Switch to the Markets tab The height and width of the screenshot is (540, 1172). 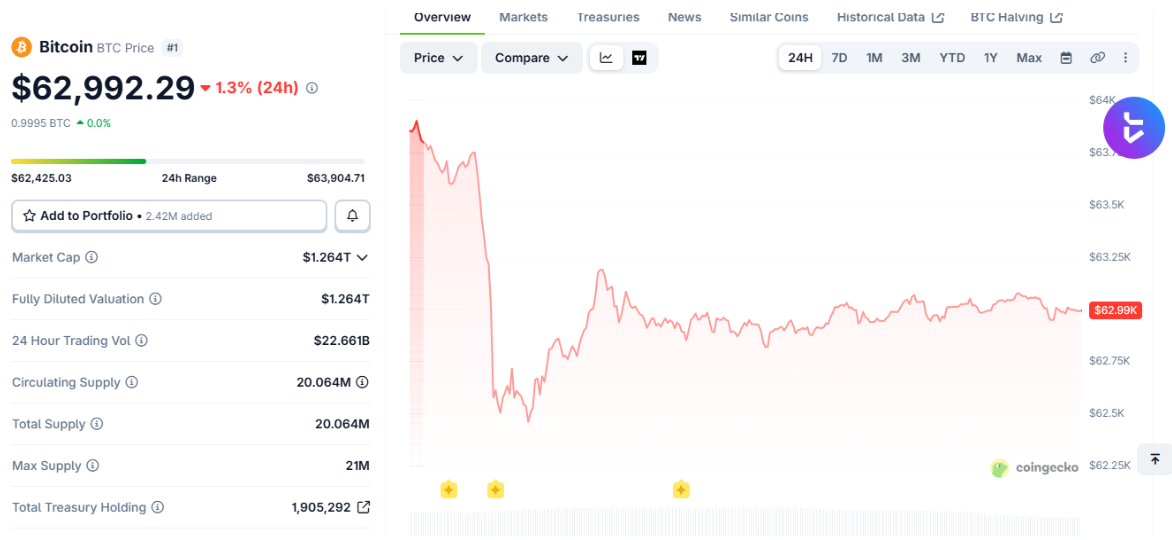pos(523,16)
